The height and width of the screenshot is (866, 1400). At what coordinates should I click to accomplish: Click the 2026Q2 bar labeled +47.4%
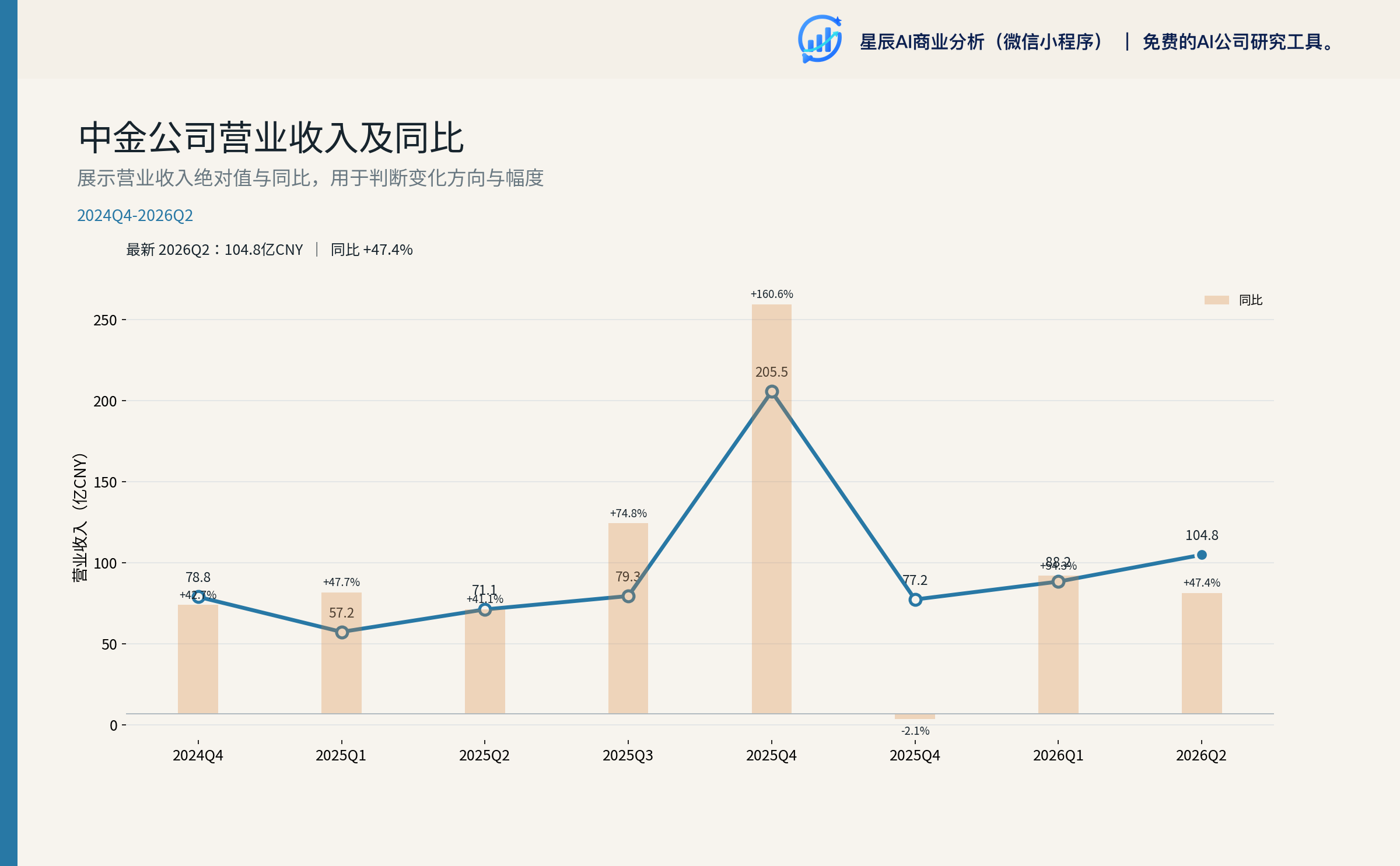click(1202, 653)
